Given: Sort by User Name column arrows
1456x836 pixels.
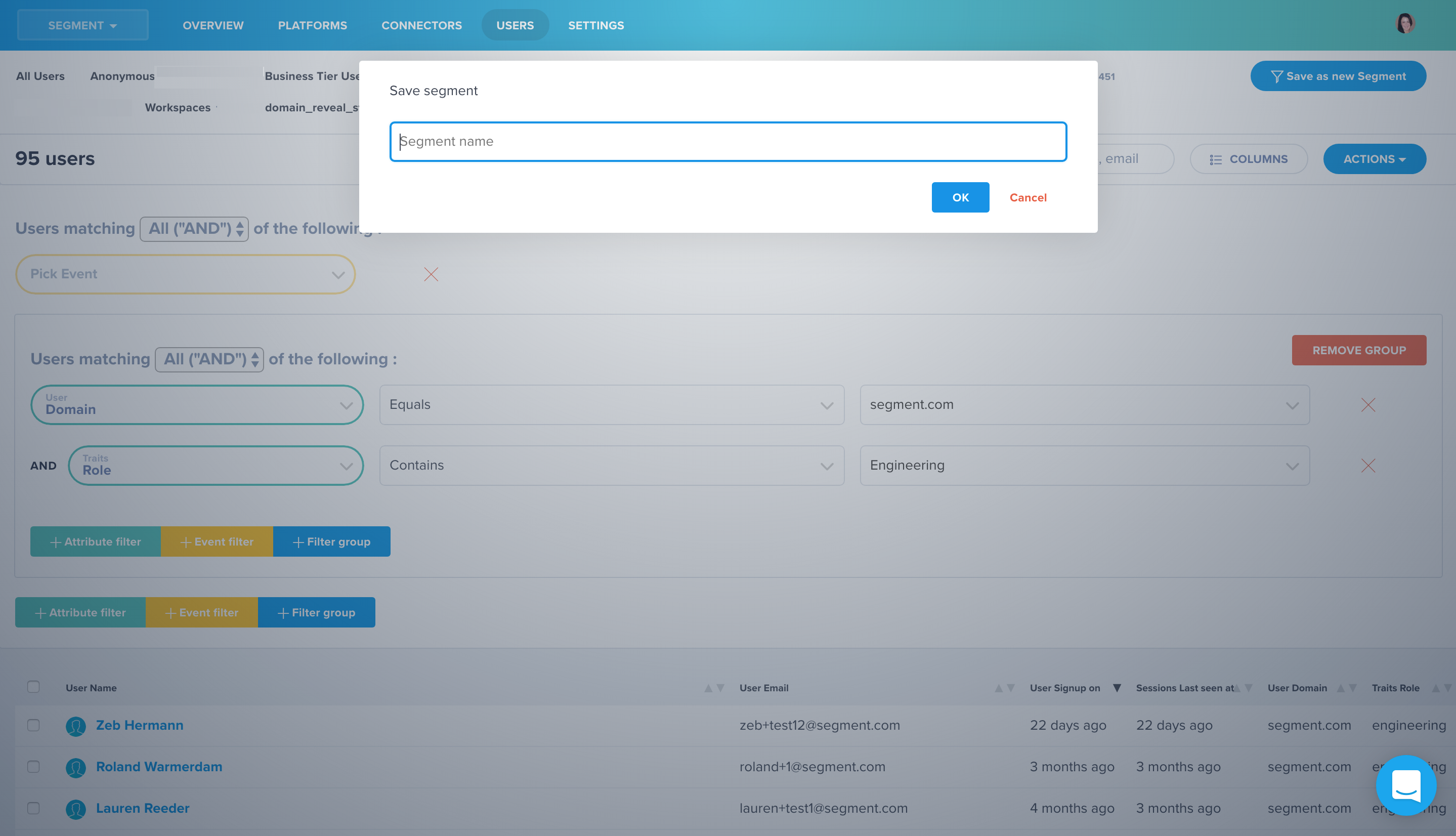Looking at the screenshot, I should coord(714,688).
